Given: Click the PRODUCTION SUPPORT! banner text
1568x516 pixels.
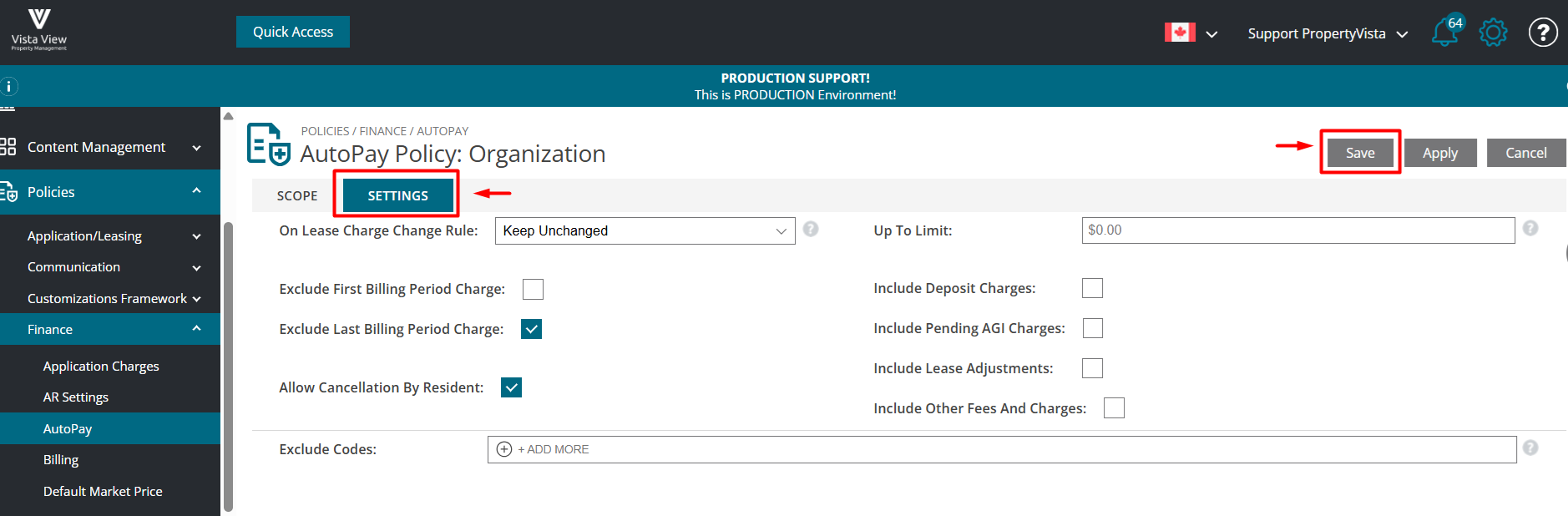Looking at the screenshot, I should [796, 78].
